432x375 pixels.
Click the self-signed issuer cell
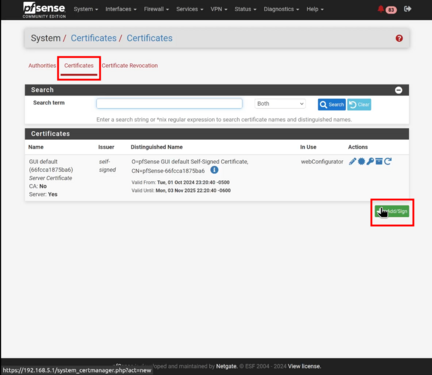point(107,166)
